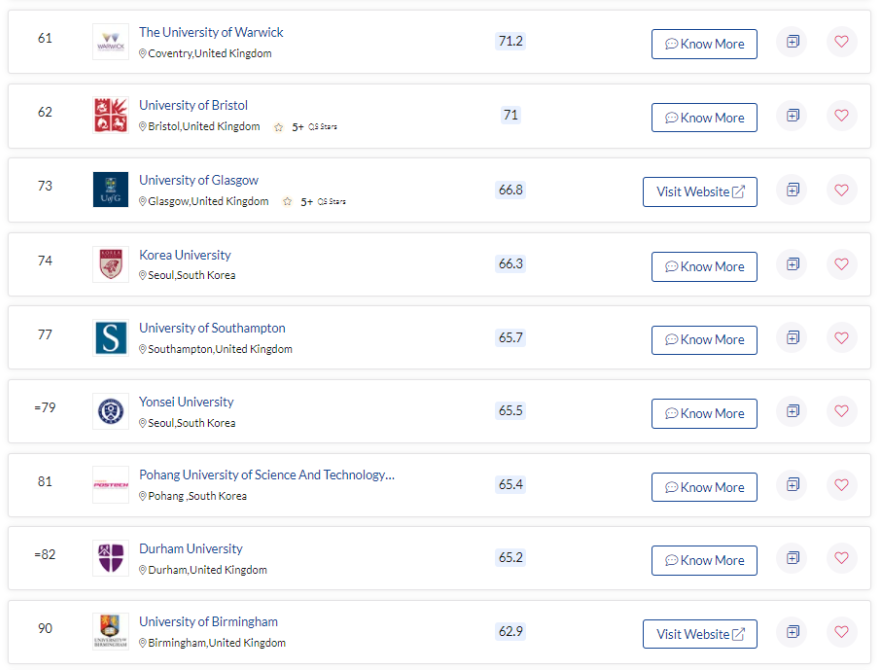Visit Website for University of Glasgow
This screenshot has width=878, height=670.
[700, 192]
